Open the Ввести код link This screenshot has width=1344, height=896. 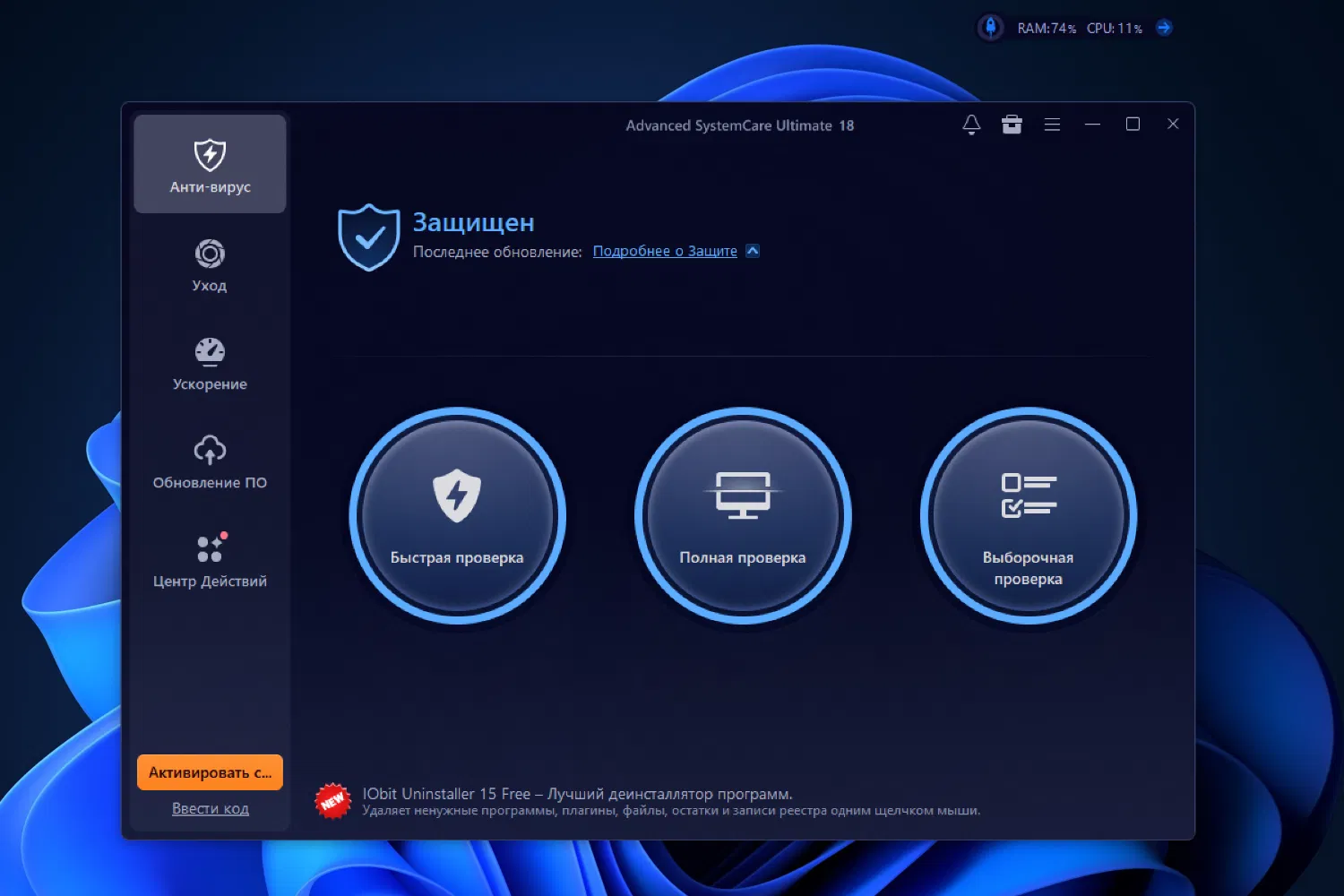pos(211,808)
